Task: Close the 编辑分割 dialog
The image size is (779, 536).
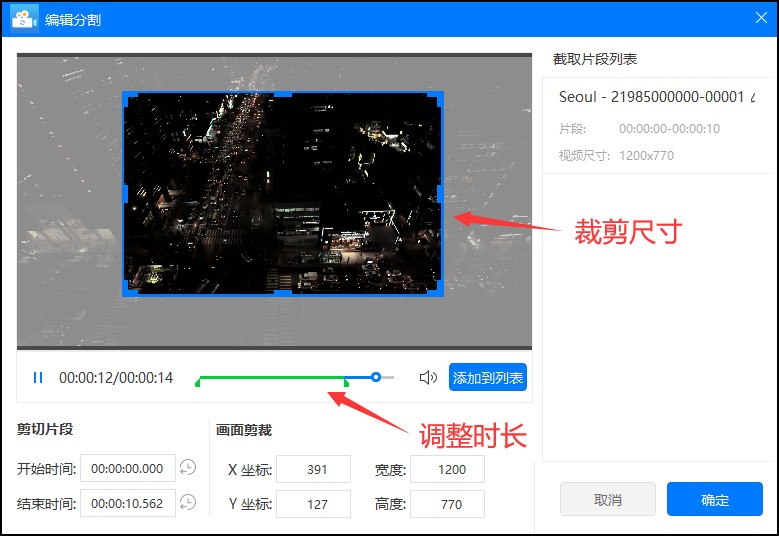Action: pos(761,18)
